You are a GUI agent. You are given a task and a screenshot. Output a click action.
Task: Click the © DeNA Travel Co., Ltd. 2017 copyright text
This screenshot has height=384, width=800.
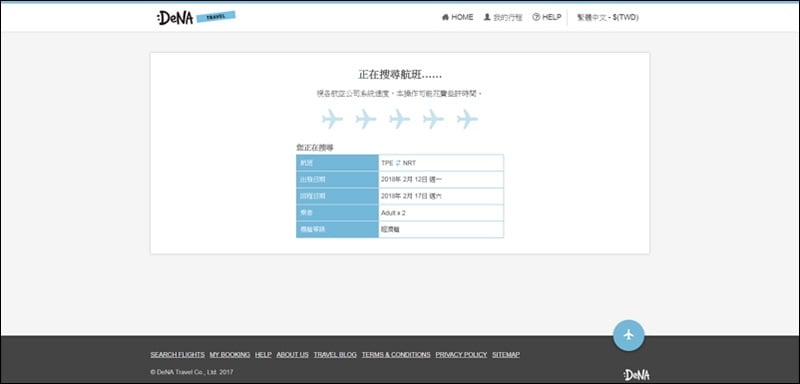pos(192,372)
